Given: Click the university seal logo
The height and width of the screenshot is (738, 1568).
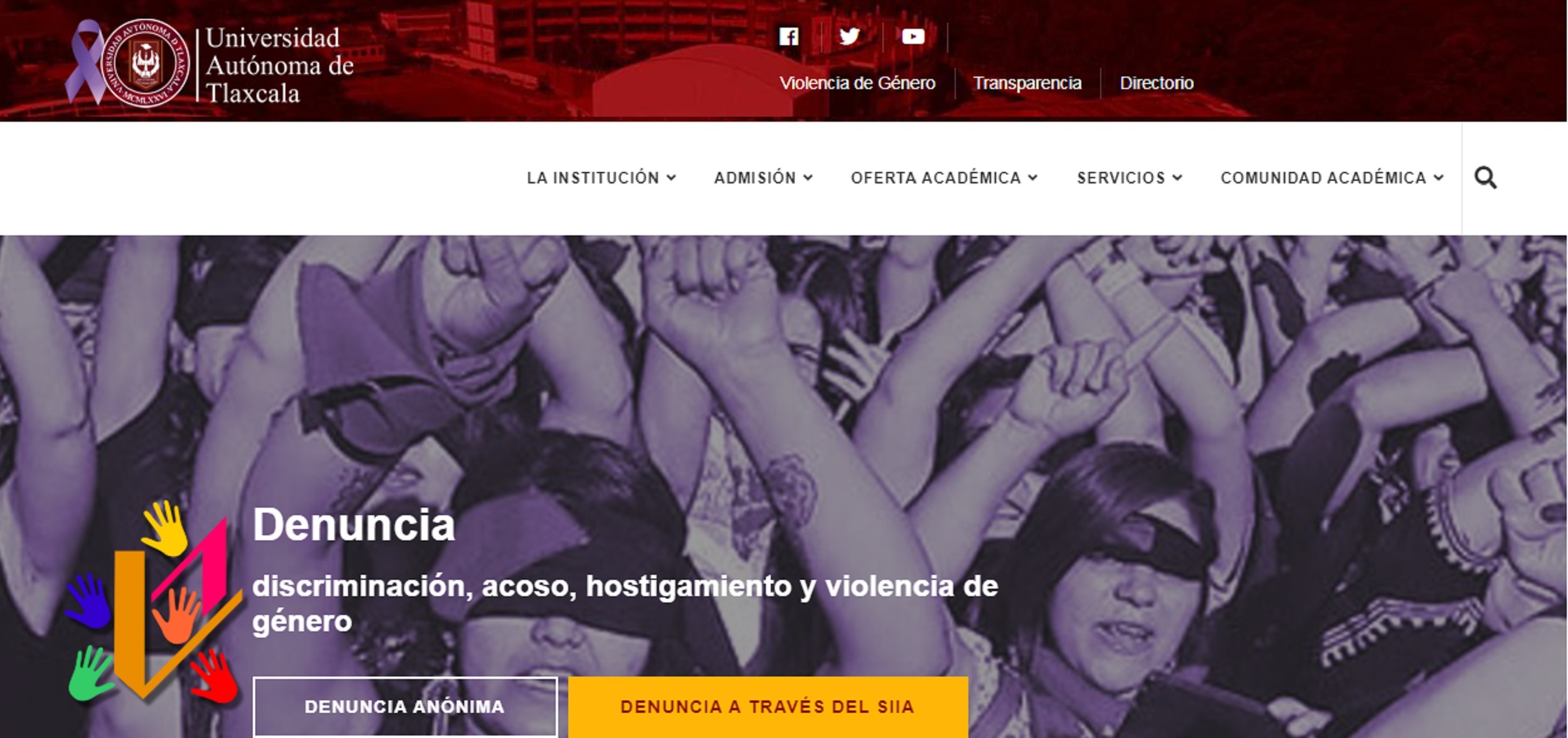Looking at the screenshot, I should pyautogui.click(x=145, y=63).
